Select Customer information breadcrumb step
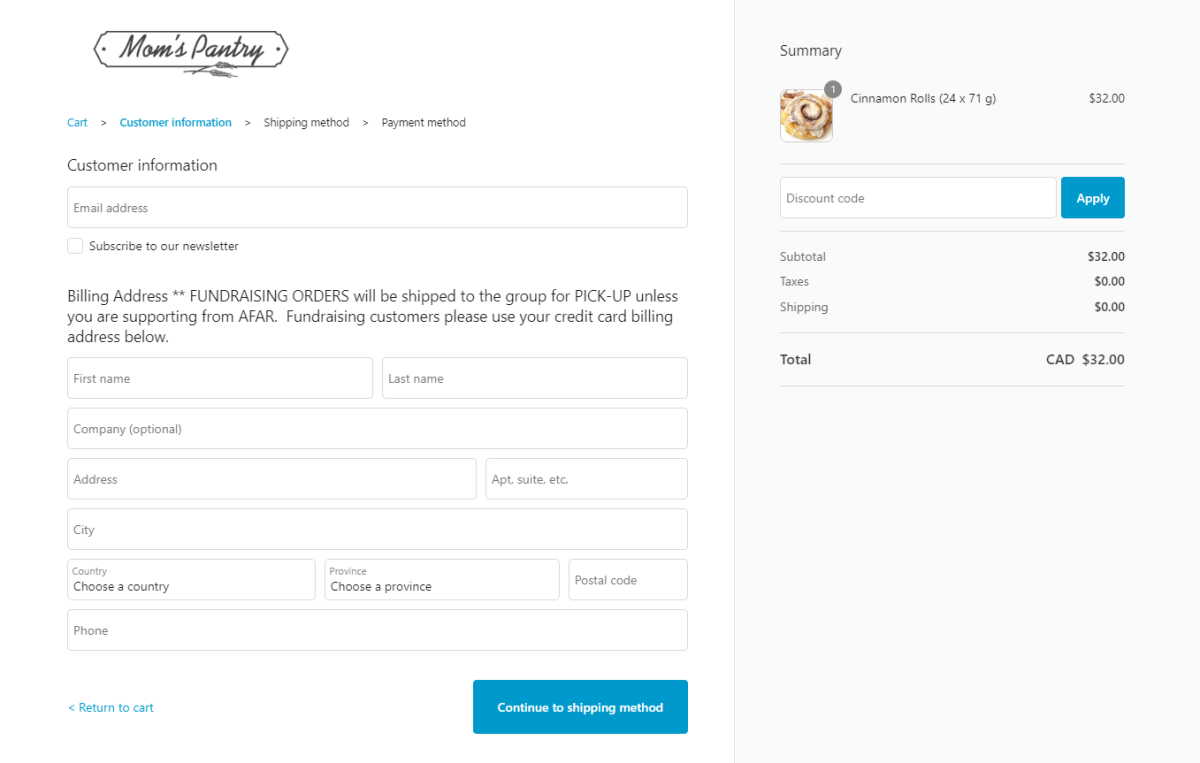The width and height of the screenshot is (1200, 763). pyautogui.click(x=175, y=123)
